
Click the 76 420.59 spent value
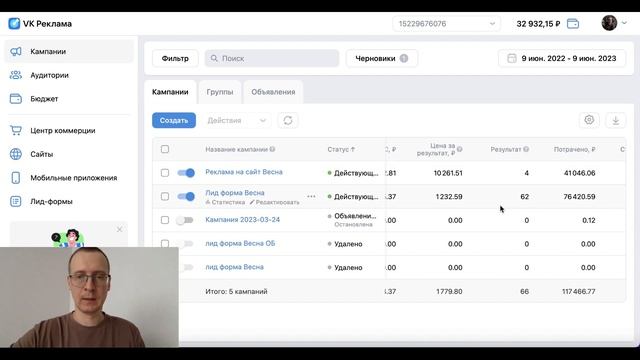click(579, 196)
